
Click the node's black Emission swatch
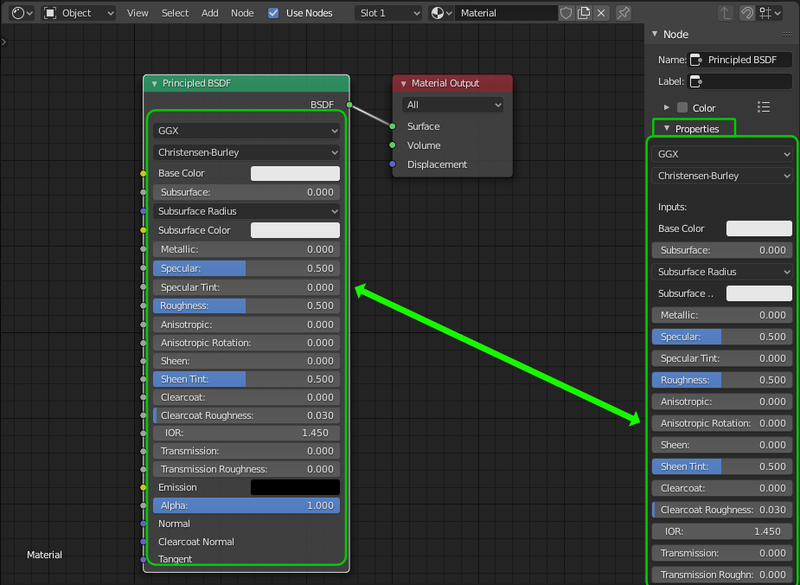pos(295,487)
